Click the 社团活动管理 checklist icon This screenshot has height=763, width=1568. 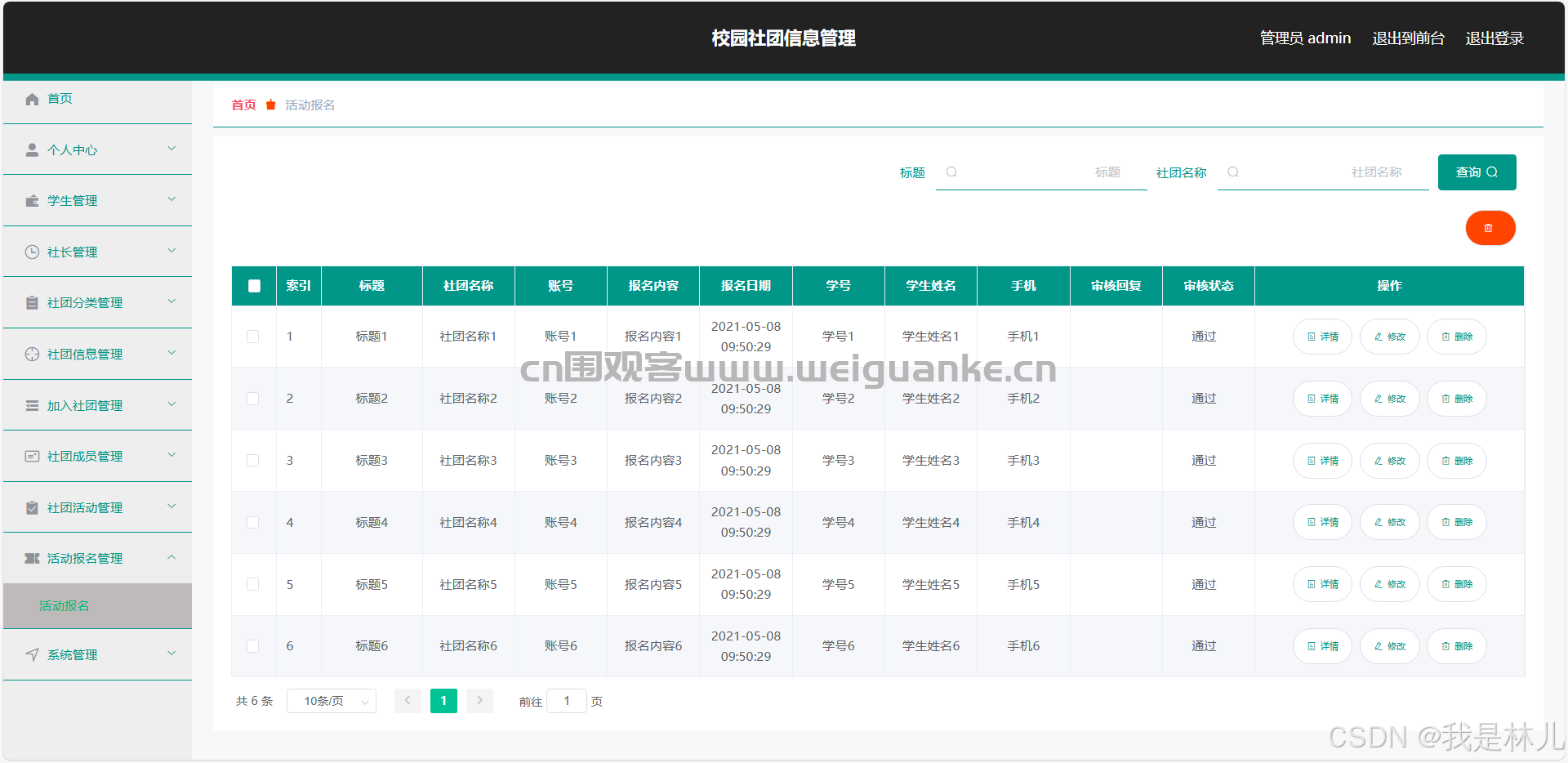point(32,507)
